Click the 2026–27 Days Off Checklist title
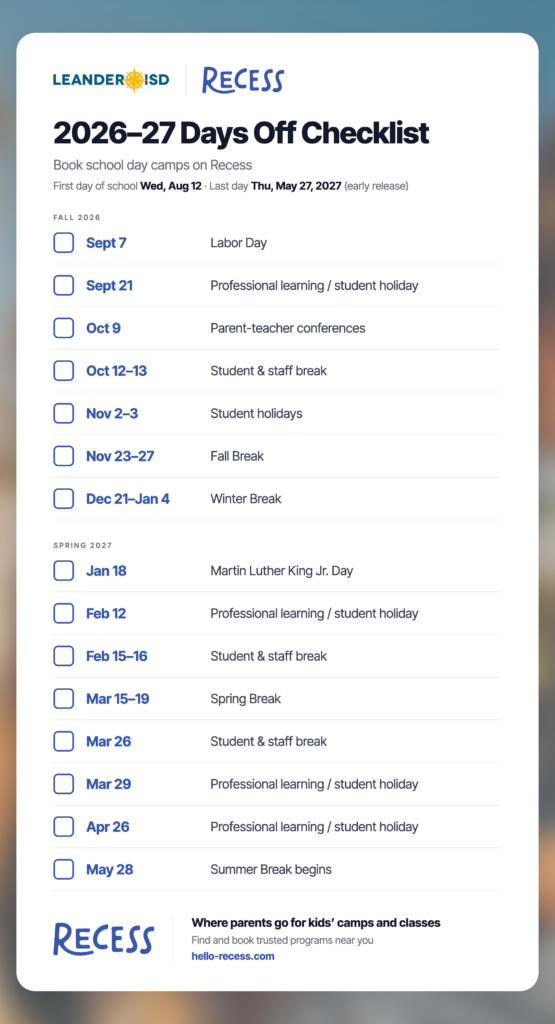The height and width of the screenshot is (1024, 555). click(x=241, y=133)
